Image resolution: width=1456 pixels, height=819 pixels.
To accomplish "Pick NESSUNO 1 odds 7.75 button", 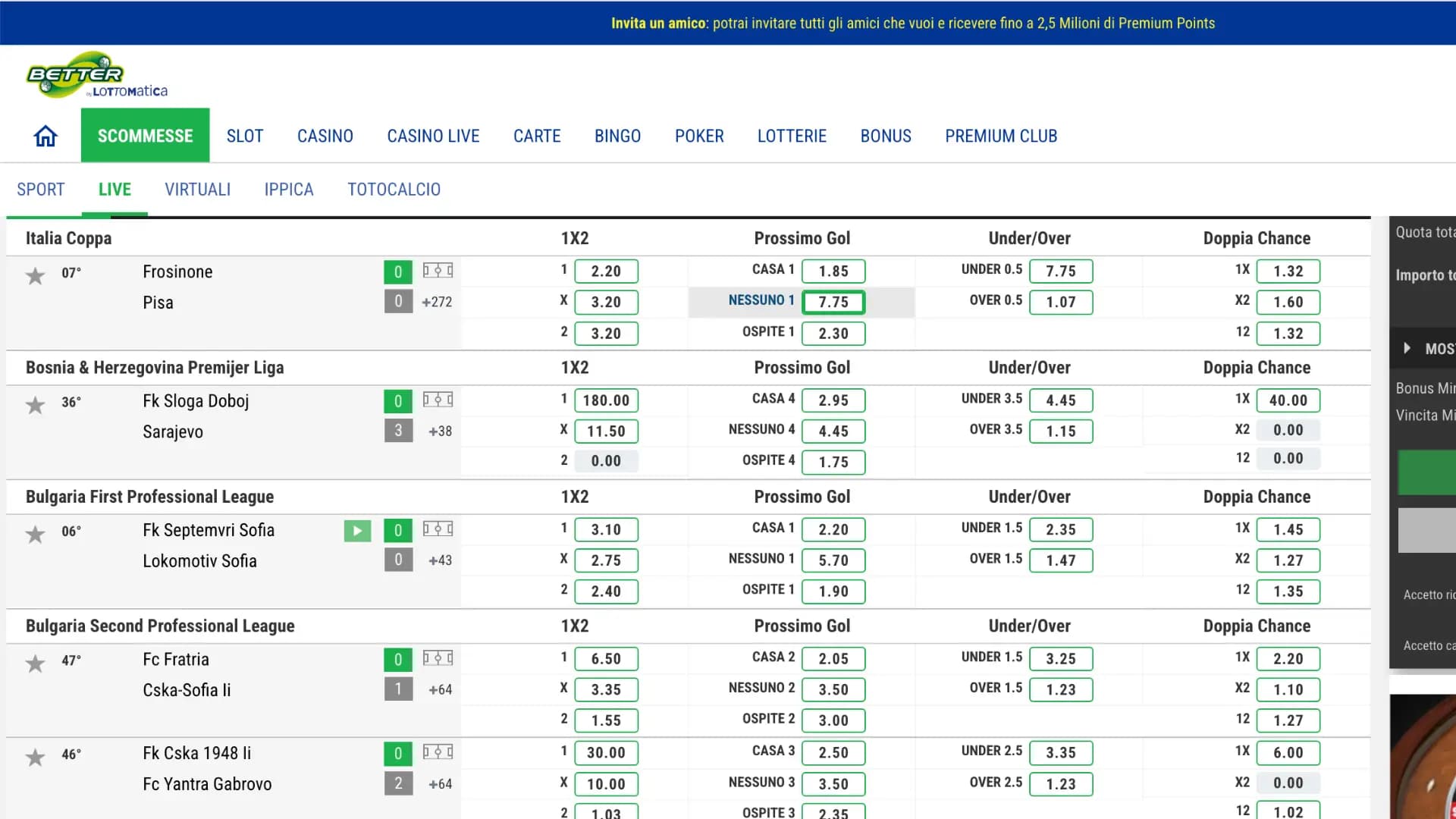I will (833, 302).
